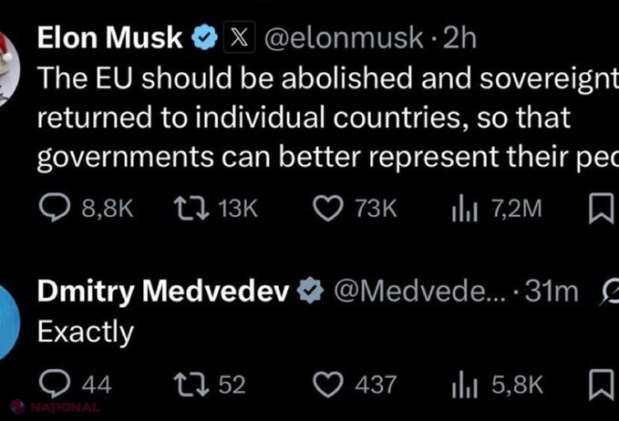
Task: Retweet Elon Musk's EU post
Action: [185, 209]
